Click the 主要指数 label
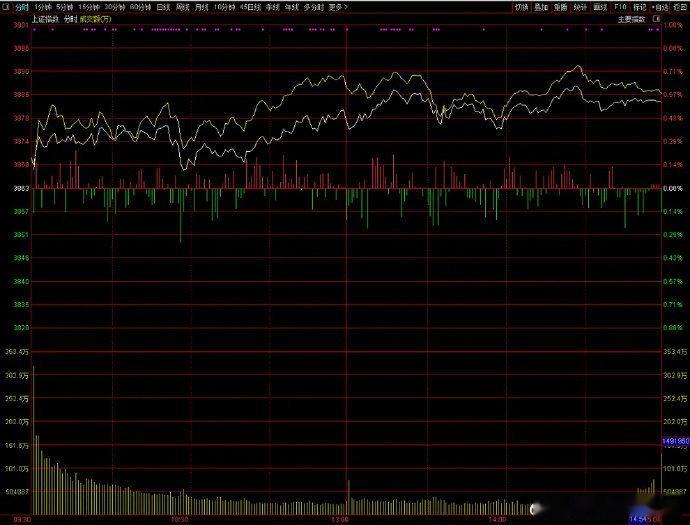The image size is (690, 525). pos(631,19)
